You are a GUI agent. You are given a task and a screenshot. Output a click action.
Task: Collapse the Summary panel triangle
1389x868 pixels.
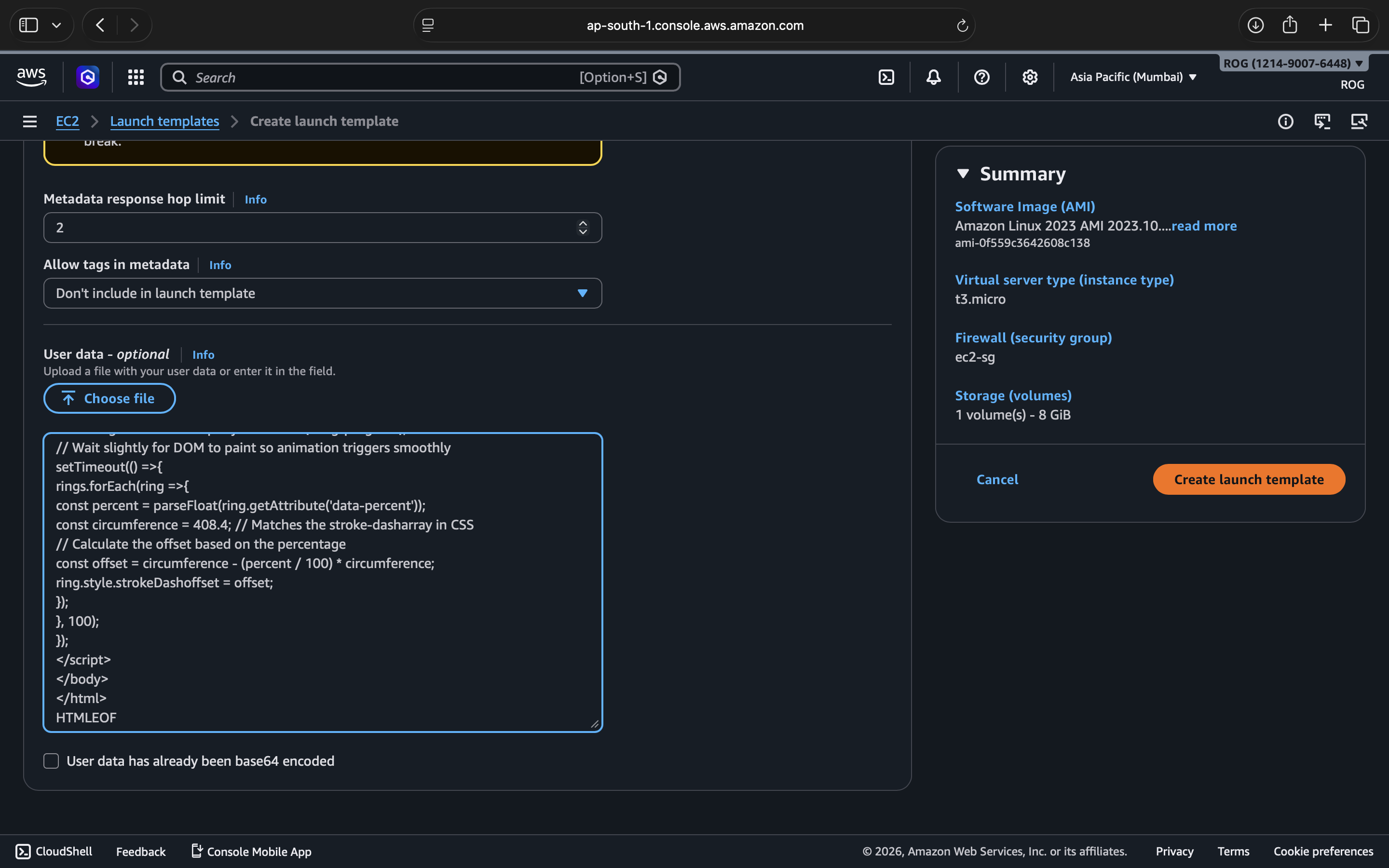tap(963, 174)
